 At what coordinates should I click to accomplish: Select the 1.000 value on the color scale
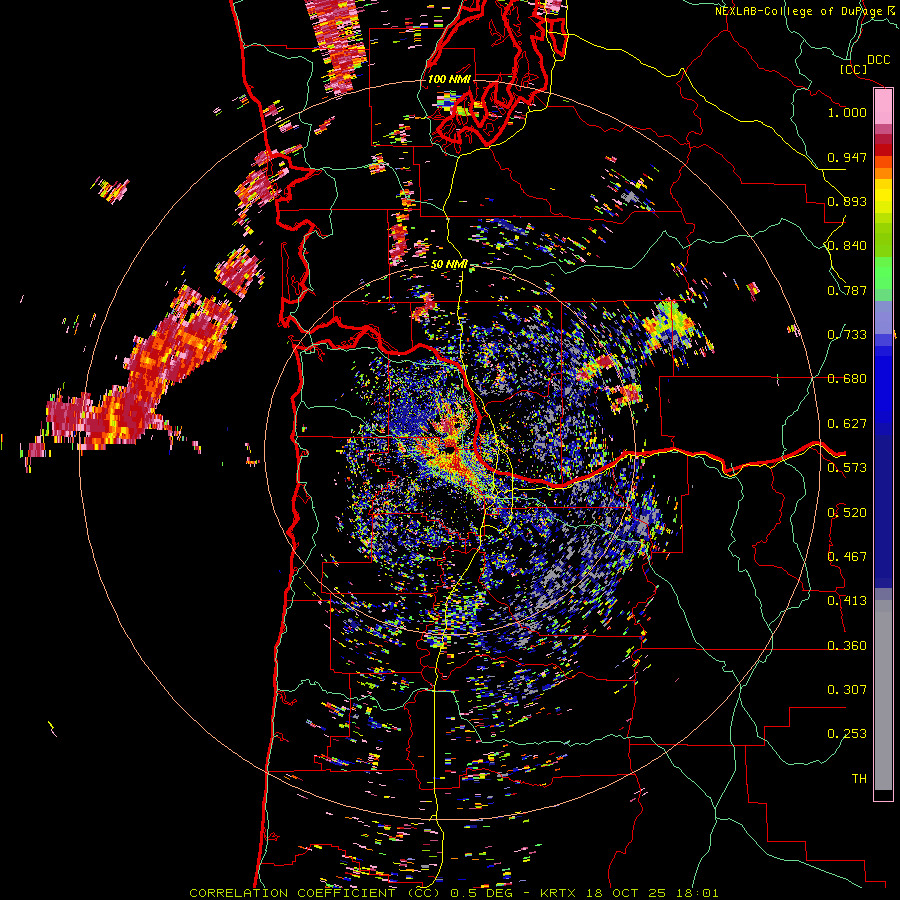(x=847, y=112)
